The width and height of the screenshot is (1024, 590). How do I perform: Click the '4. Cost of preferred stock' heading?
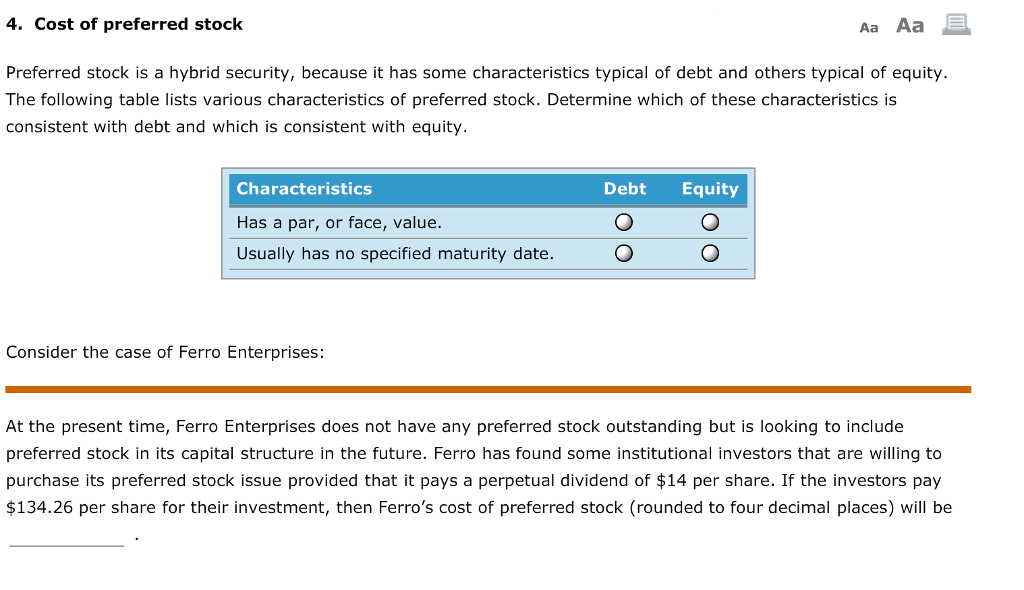124,24
